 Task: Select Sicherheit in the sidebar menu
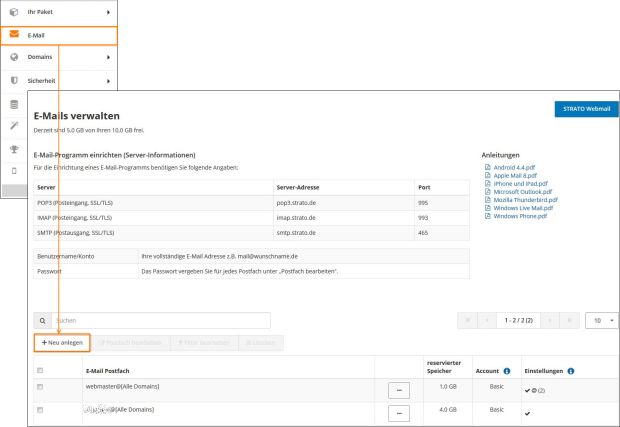pos(59,81)
